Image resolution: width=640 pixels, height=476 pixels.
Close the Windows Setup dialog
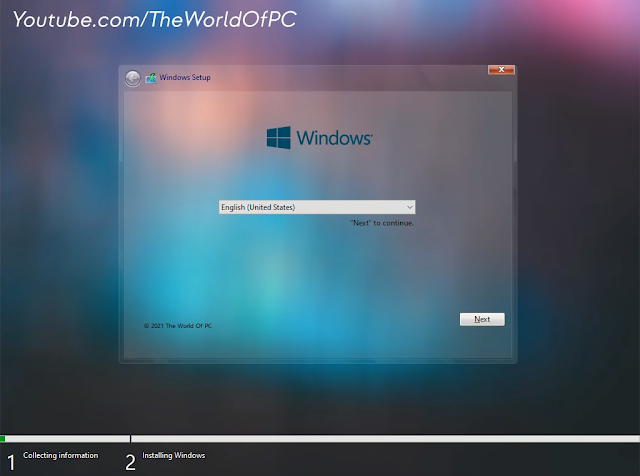click(x=501, y=70)
